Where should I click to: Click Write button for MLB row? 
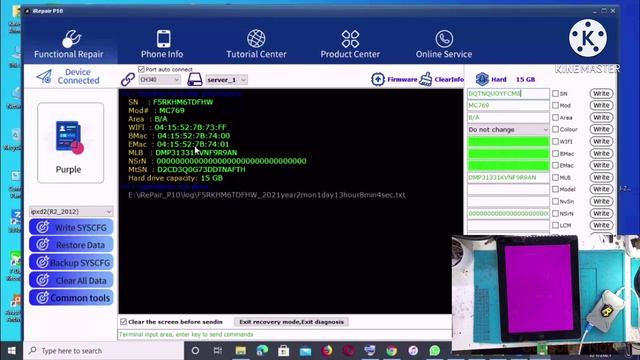[601, 178]
